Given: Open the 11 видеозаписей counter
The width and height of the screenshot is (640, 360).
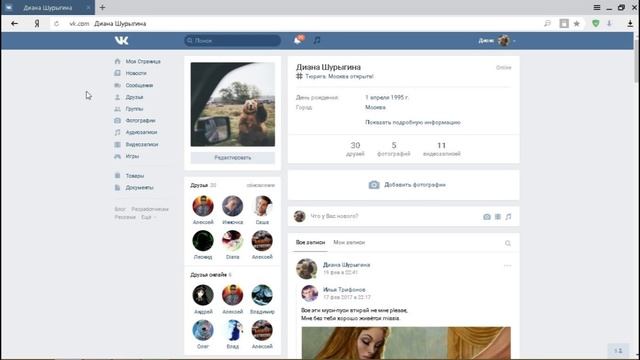Looking at the screenshot, I should [442, 149].
